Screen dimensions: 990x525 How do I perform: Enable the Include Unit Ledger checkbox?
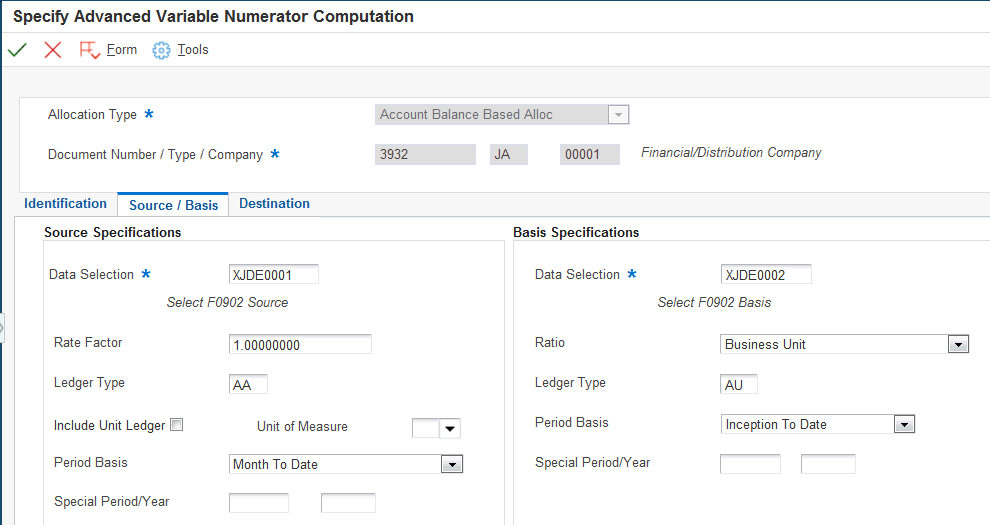click(176, 425)
